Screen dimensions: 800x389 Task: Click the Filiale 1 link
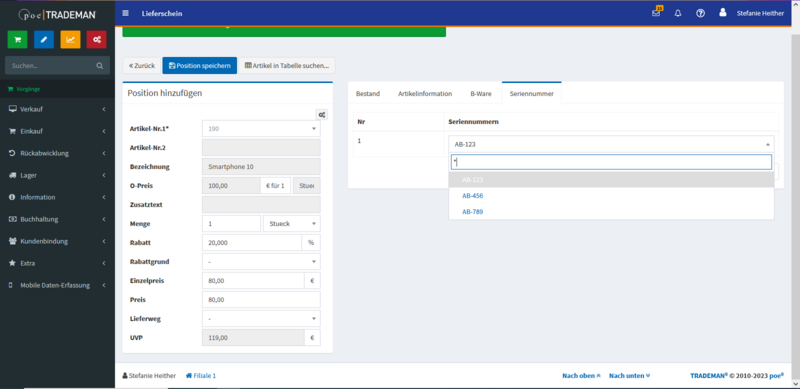(201, 376)
